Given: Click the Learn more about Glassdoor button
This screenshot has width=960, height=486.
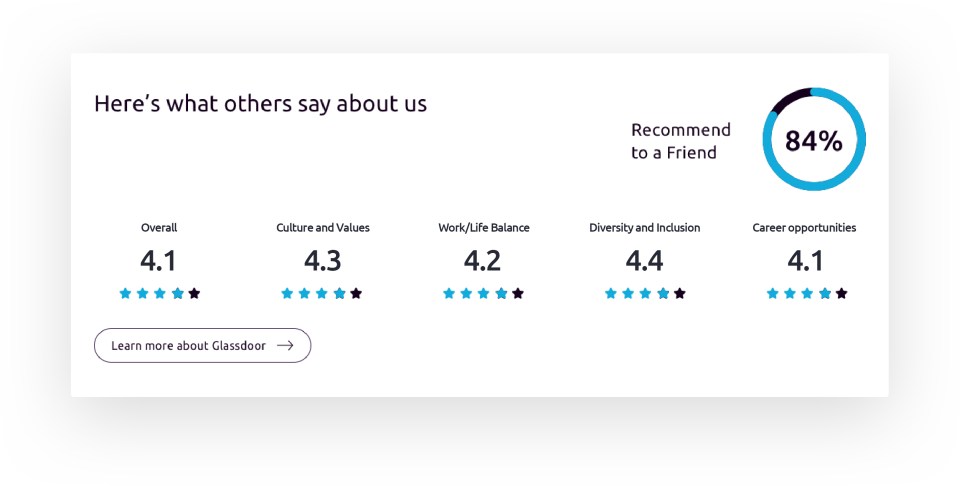Looking at the screenshot, I should click(x=202, y=345).
